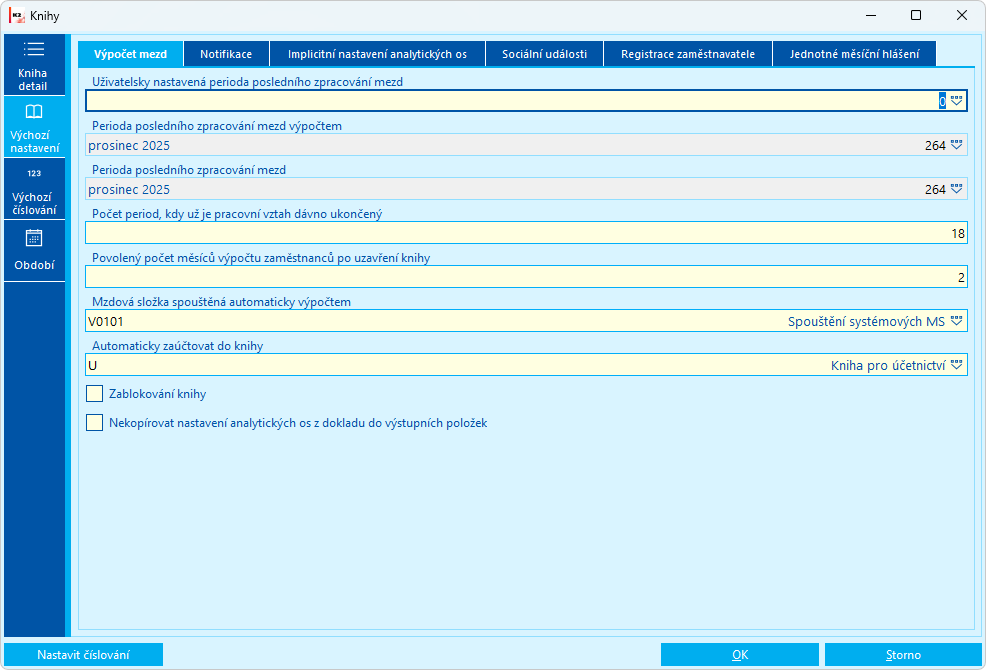Confirm with the OK button
The height and width of the screenshot is (670, 986).
(740, 655)
